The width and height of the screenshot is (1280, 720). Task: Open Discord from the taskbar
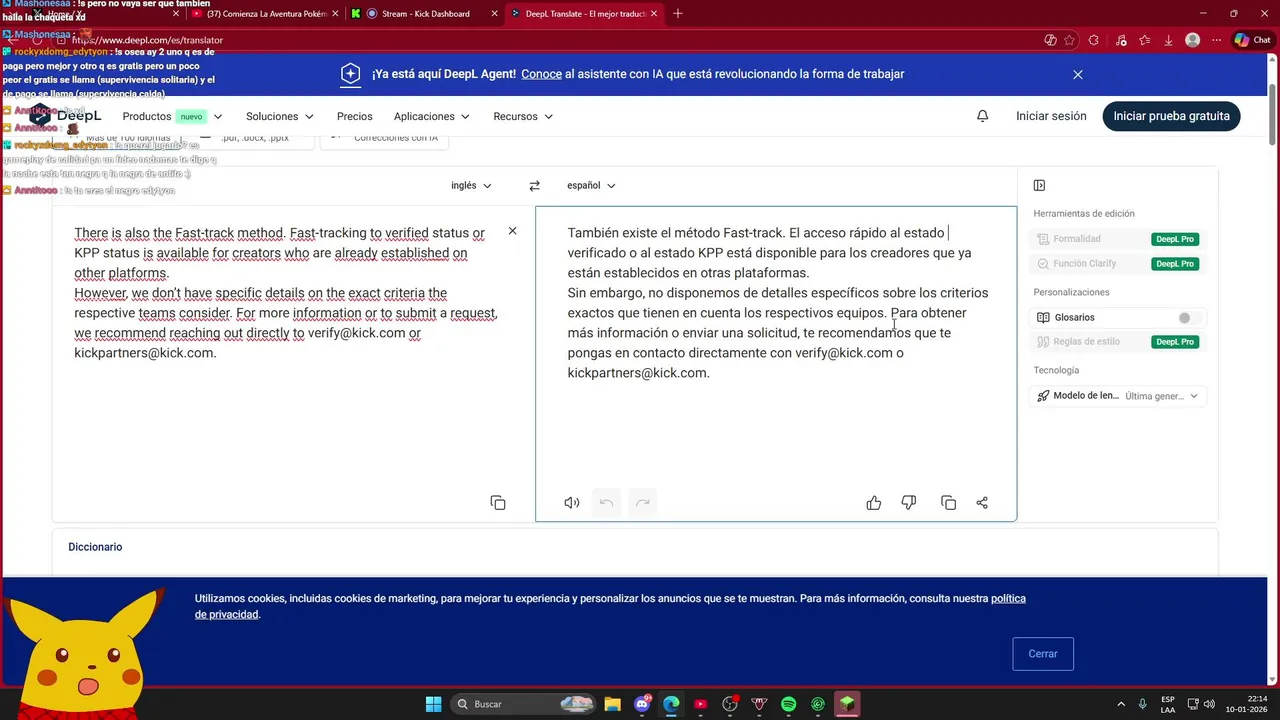[642, 704]
